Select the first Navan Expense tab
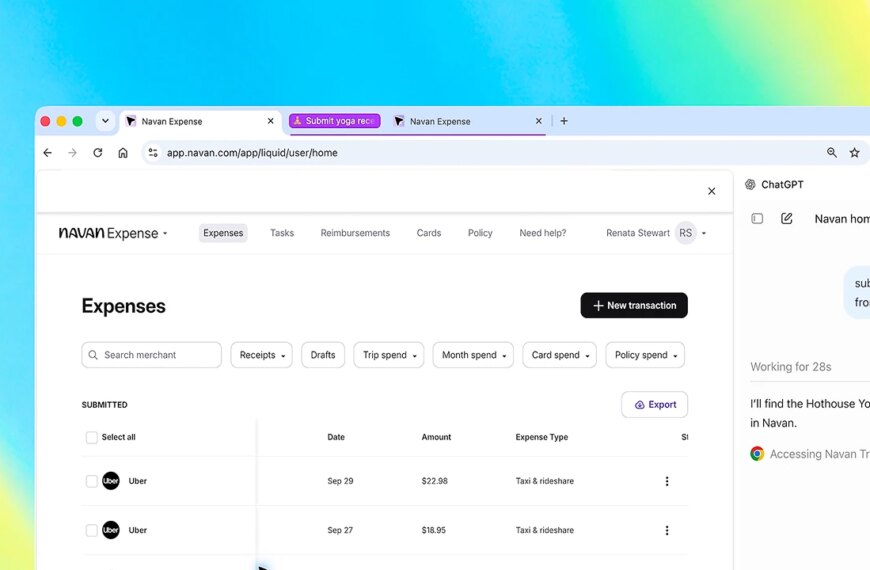 click(x=200, y=121)
